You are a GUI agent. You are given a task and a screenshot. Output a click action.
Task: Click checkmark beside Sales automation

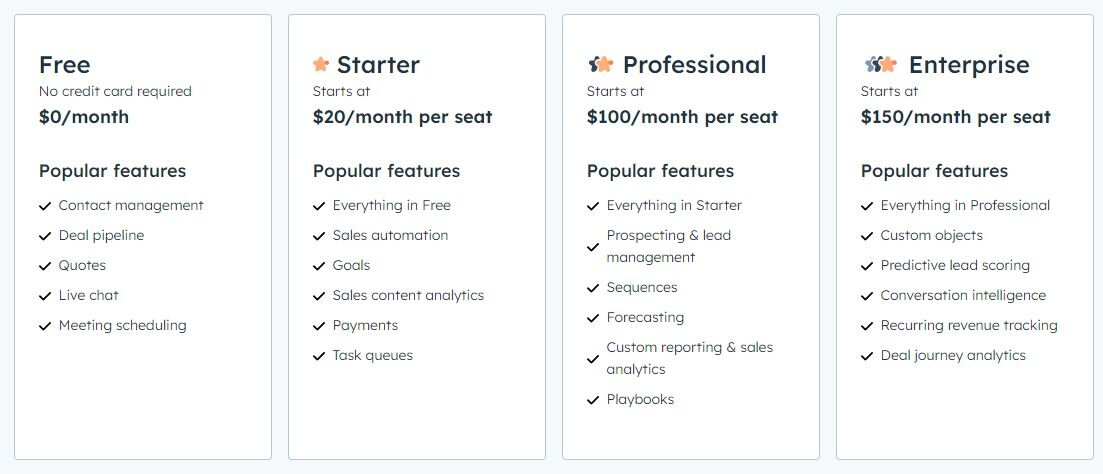pyautogui.click(x=319, y=236)
